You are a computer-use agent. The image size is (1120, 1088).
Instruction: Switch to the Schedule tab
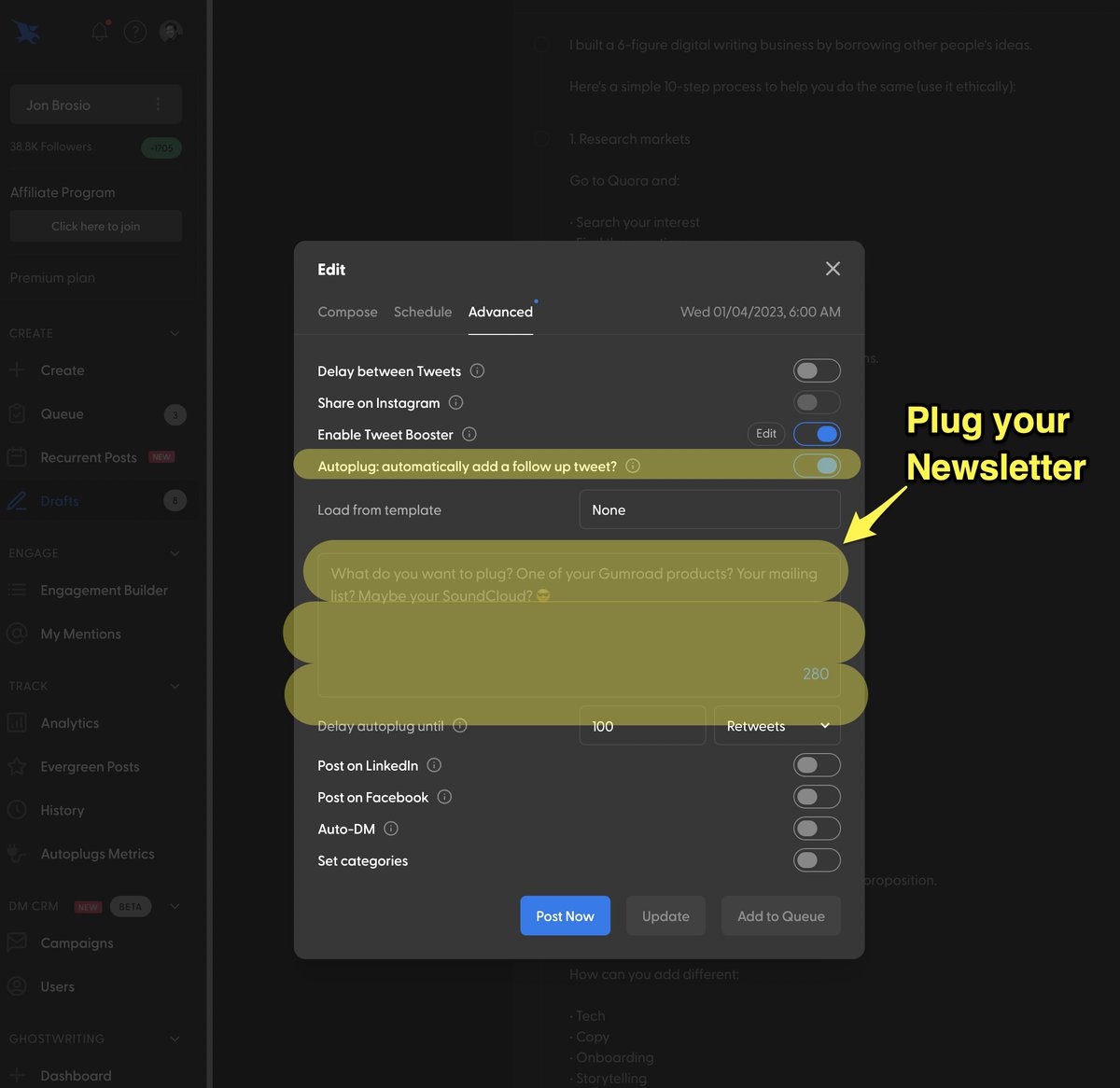click(x=423, y=312)
